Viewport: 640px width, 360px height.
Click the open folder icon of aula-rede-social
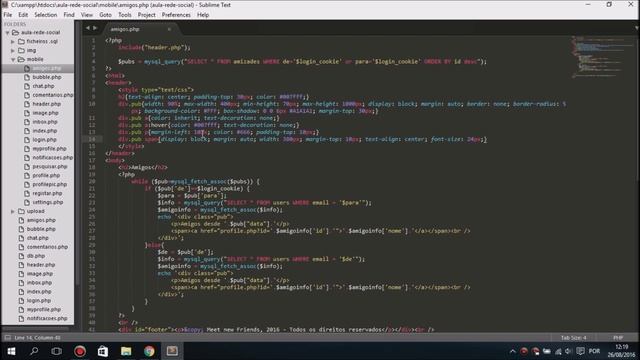pyautogui.click(x=16, y=32)
